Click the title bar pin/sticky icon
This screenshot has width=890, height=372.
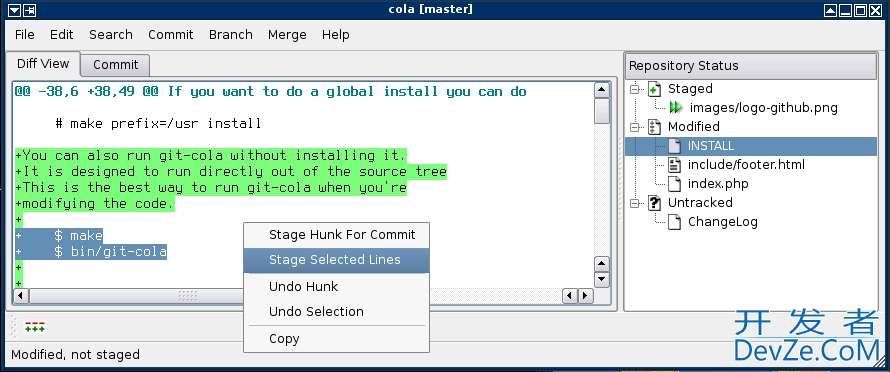(x=29, y=10)
